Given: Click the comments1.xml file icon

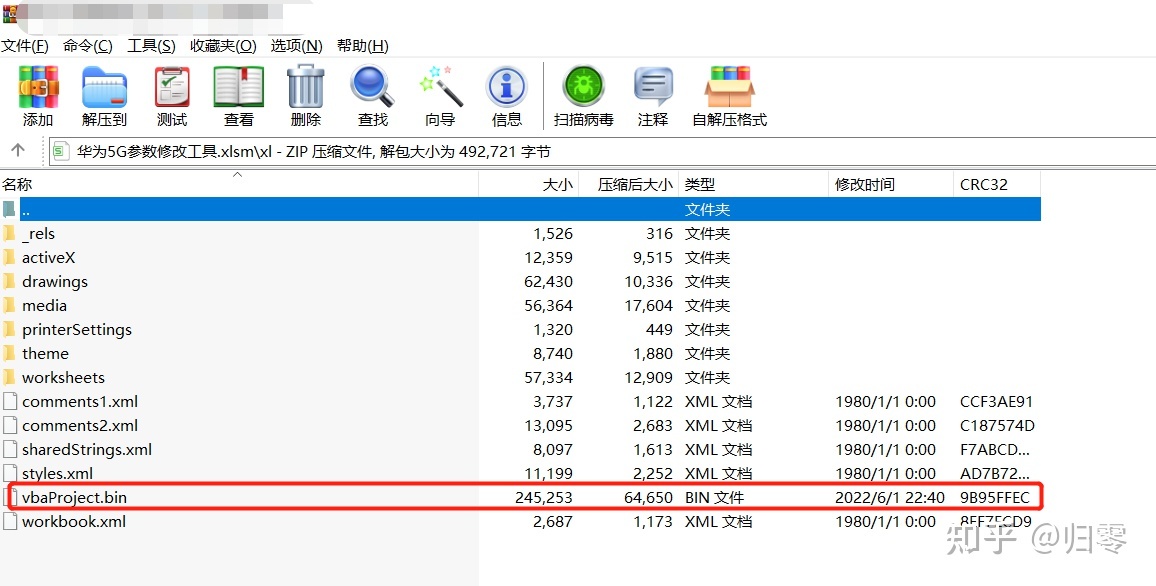Looking at the screenshot, I should [10, 402].
